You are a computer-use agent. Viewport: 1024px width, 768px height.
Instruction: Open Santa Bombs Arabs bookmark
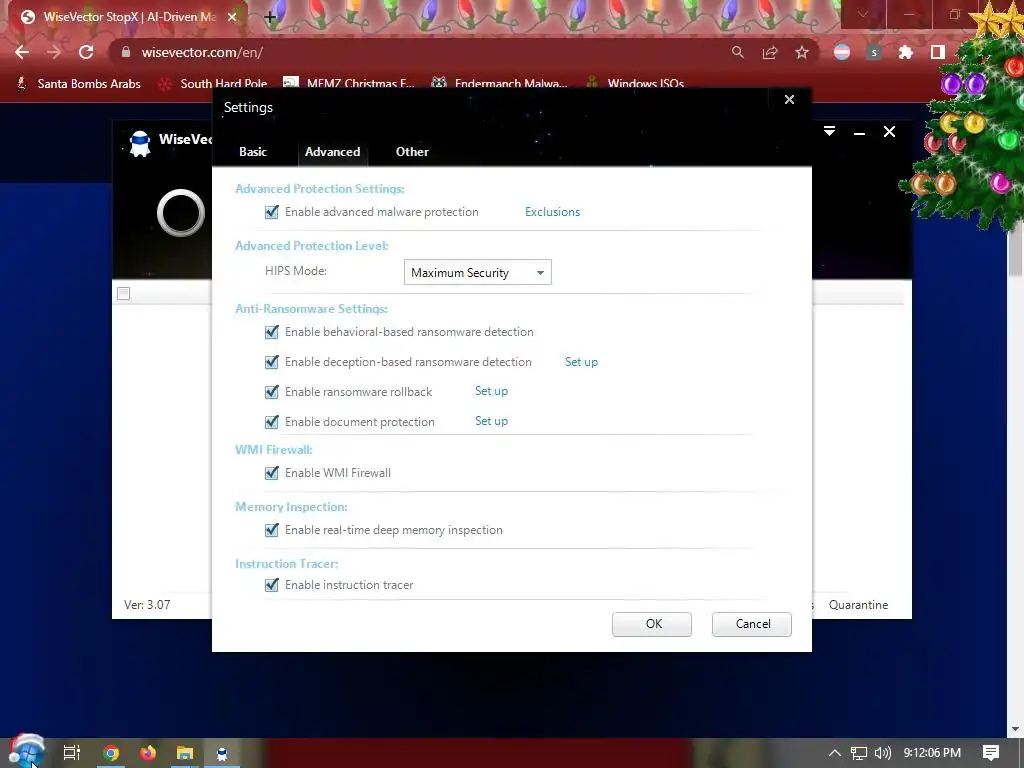[x=78, y=84]
